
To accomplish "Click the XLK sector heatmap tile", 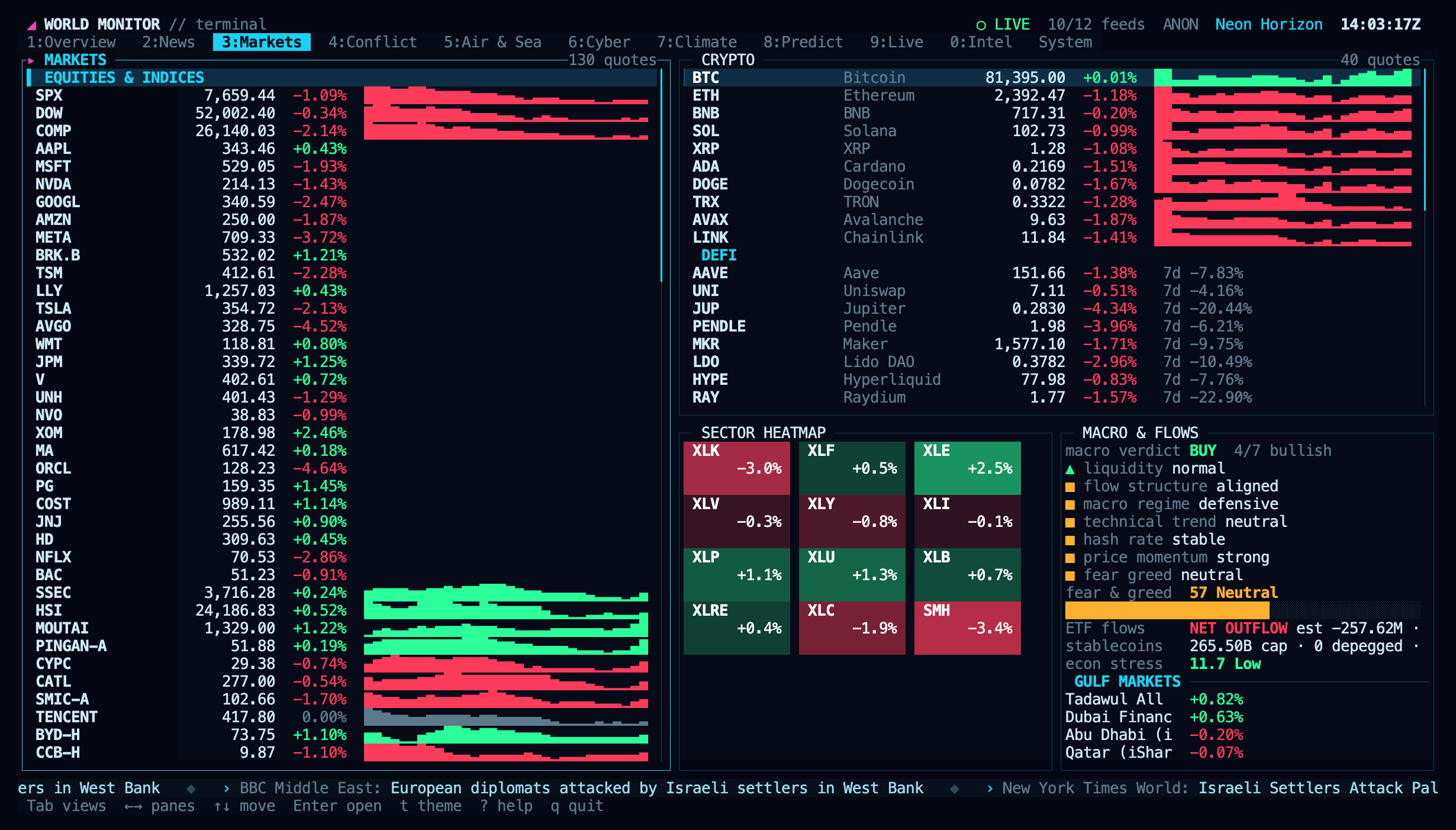I will pyautogui.click(x=737, y=468).
